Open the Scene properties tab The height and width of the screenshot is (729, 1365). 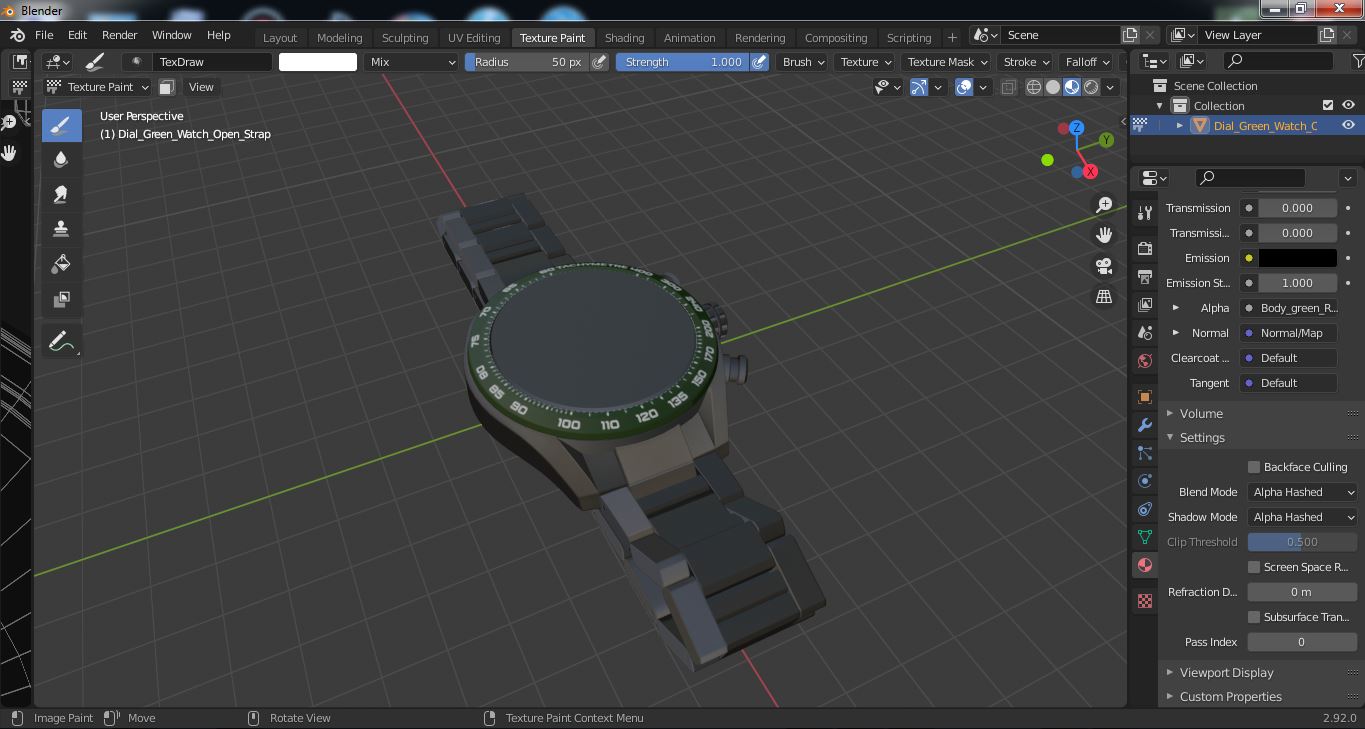(x=1145, y=332)
